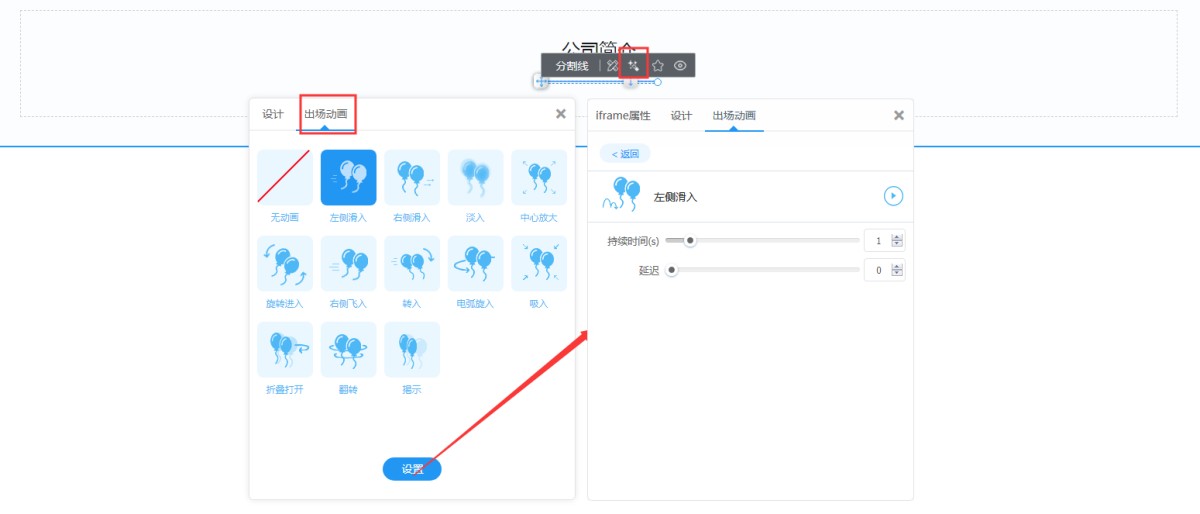Pick the 折叠打开 animation
This screenshot has width=1200, height=514.
point(285,350)
